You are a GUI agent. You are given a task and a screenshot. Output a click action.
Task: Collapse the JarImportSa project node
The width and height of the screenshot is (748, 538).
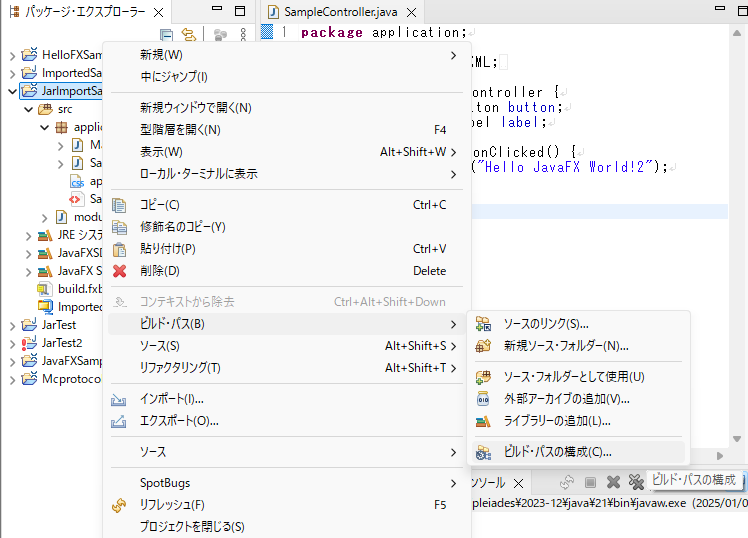coord(12,91)
